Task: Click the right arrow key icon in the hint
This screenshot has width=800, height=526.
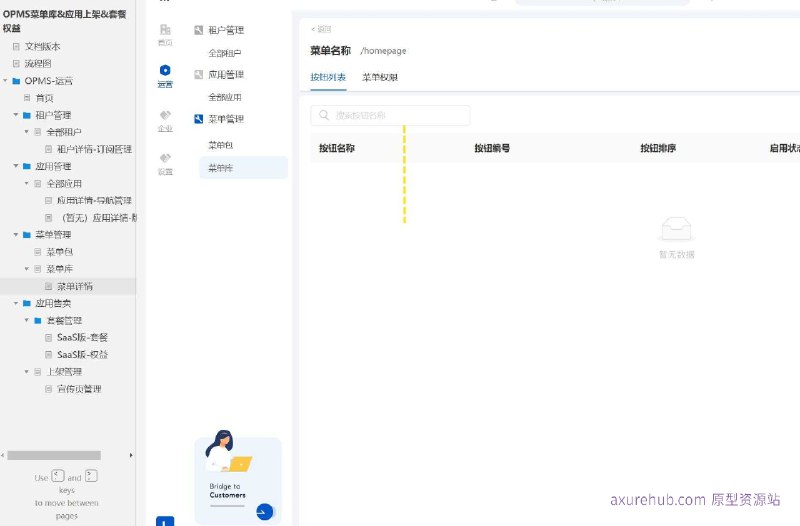Action: point(91,476)
